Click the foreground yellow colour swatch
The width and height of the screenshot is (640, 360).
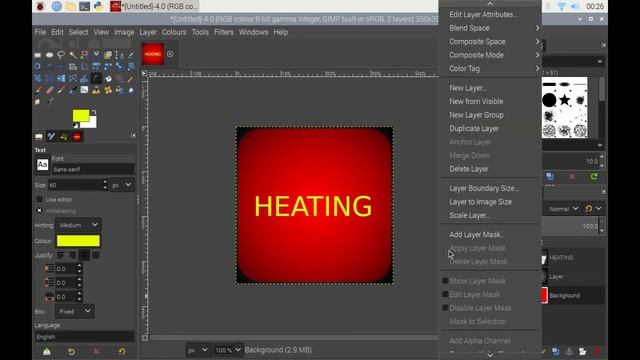coord(81,116)
